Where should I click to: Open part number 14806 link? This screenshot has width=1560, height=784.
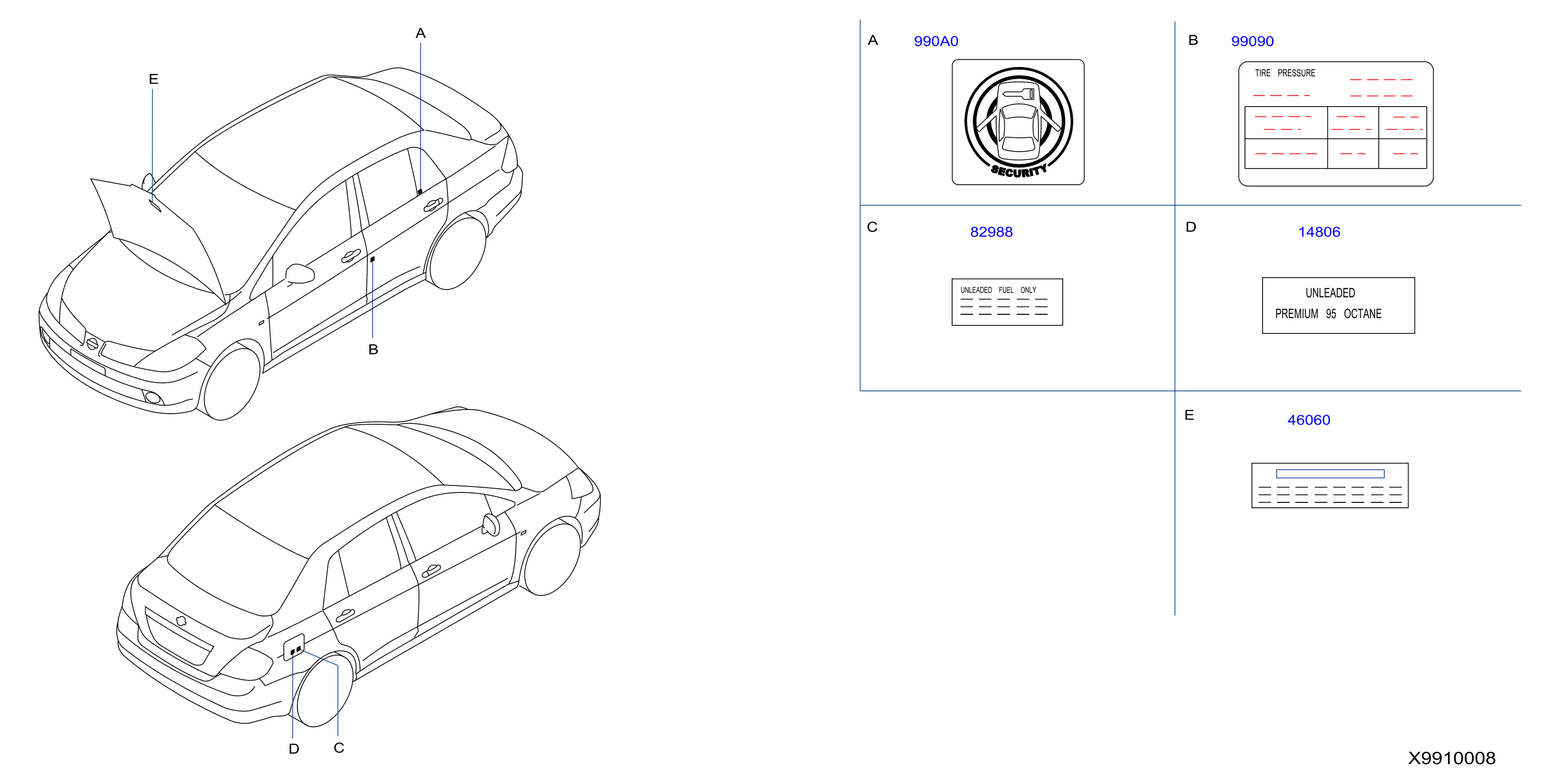pyautogui.click(x=1318, y=232)
